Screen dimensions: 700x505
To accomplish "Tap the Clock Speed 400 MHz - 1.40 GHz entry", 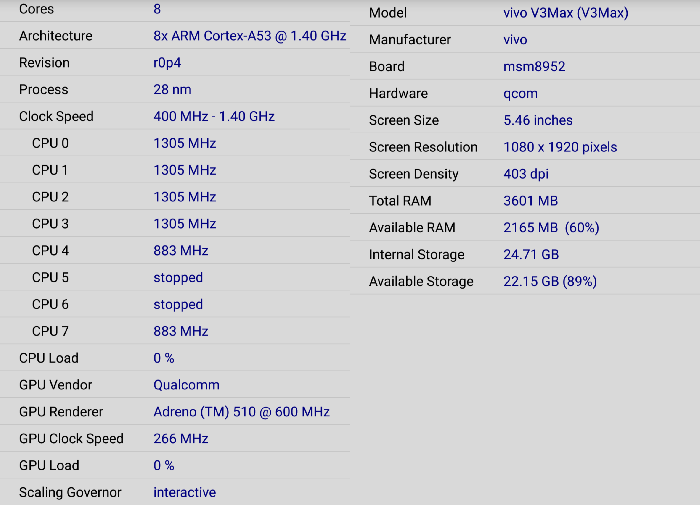I will [x=175, y=116].
